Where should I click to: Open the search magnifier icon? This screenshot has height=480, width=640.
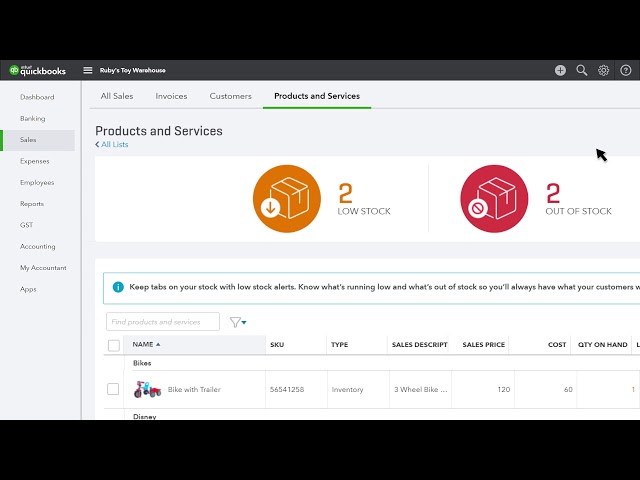pos(582,70)
